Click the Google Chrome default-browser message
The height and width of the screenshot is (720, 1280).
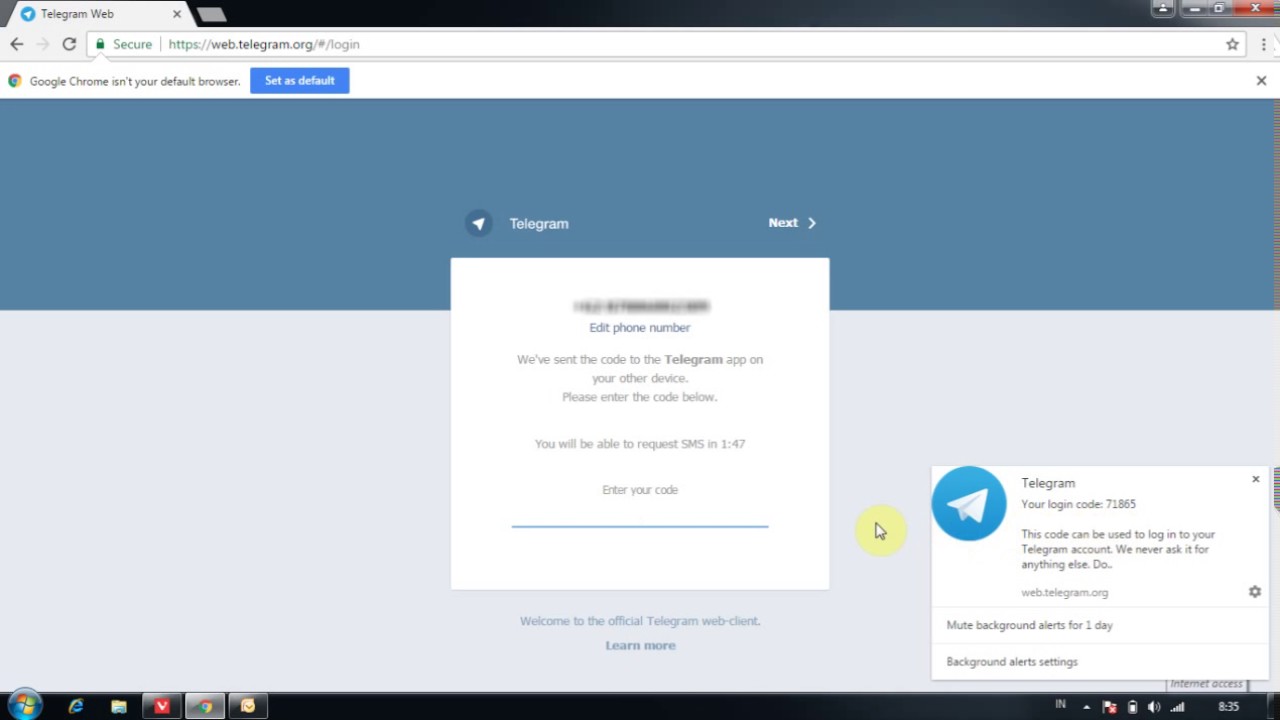[135, 81]
